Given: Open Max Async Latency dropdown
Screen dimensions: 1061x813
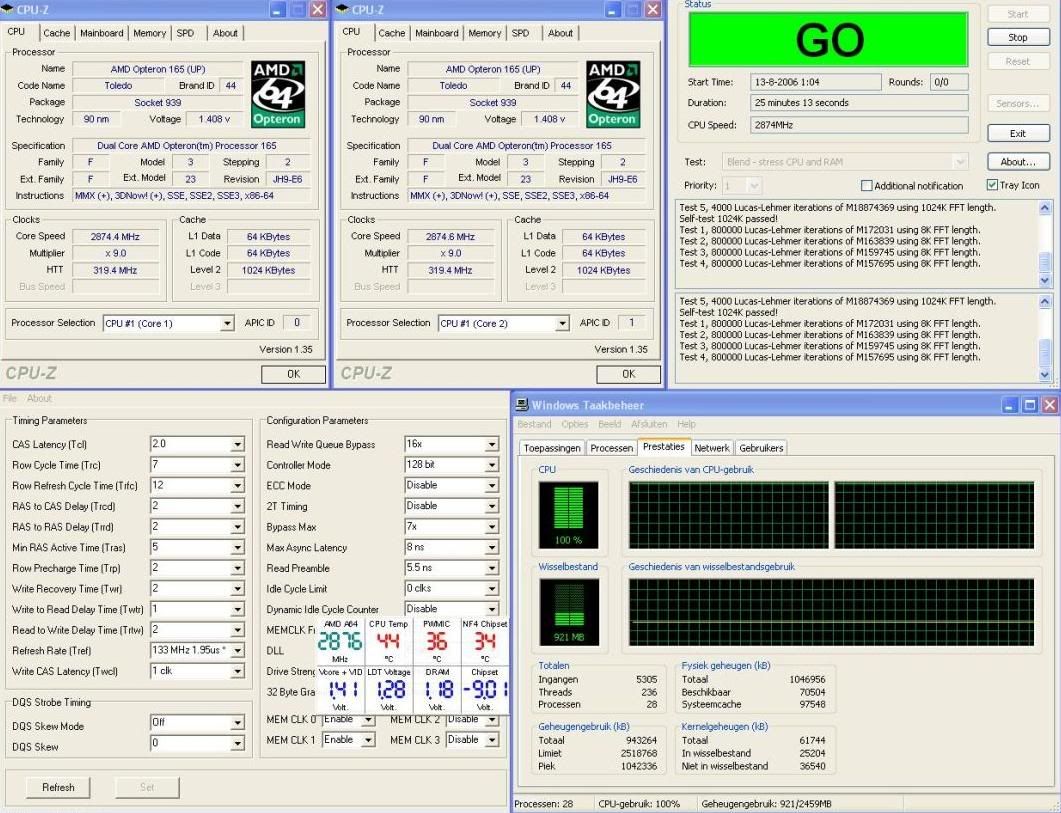Looking at the screenshot, I should pyautogui.click(x=492, y=548).
